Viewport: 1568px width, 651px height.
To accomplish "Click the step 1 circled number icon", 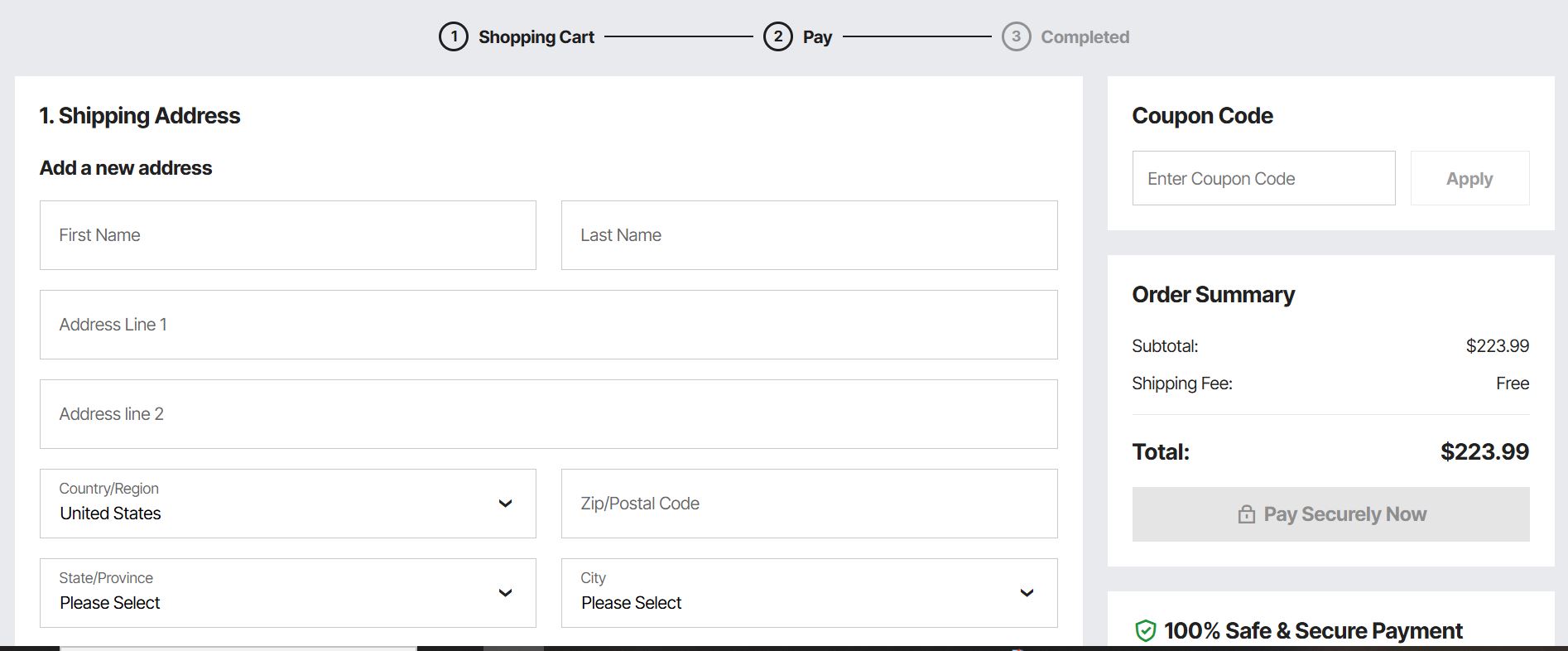I will 453,36.
